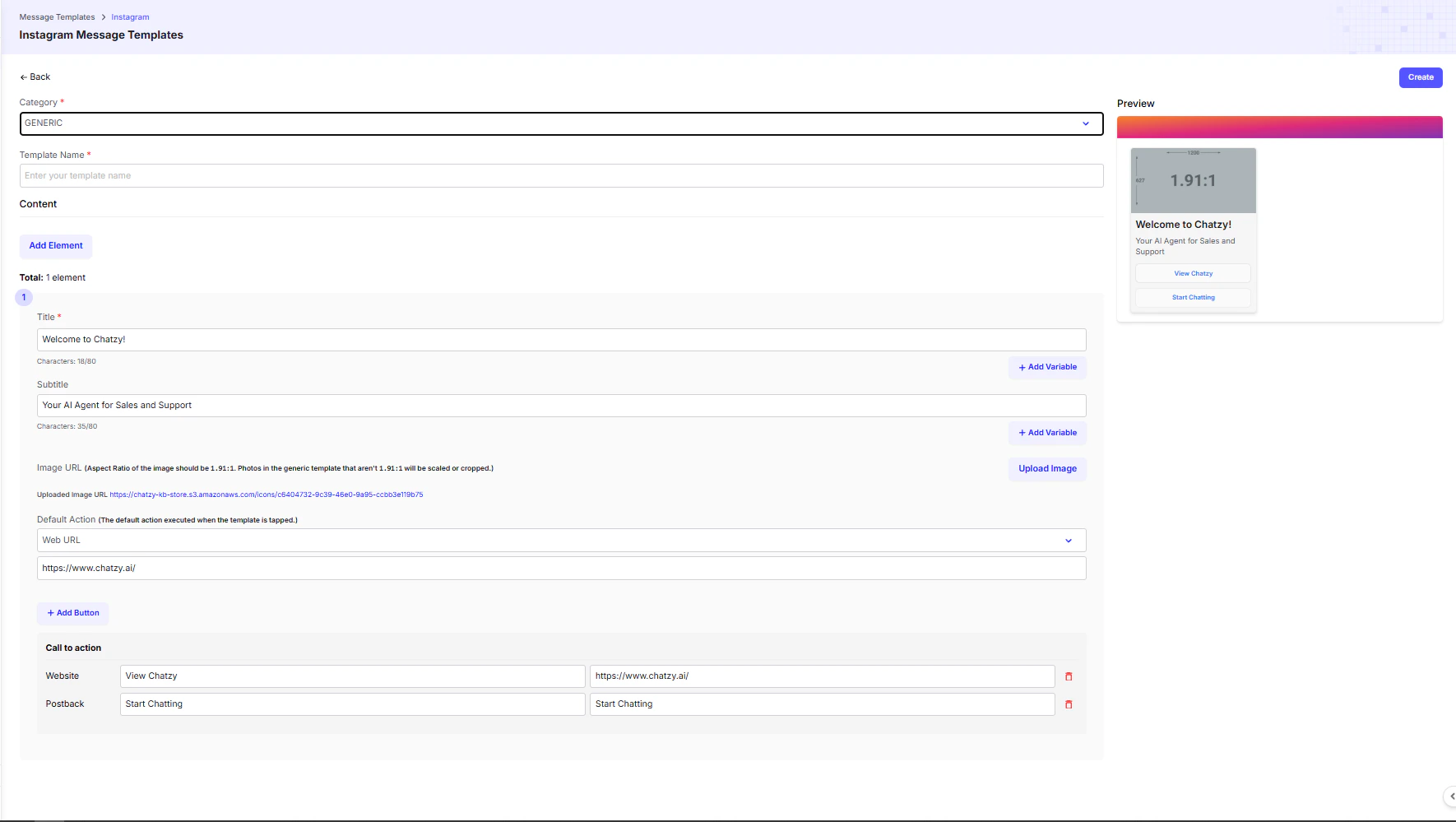Open the uploaded image S3 URL link
This screenshot has height=822, width=1456.
[x=267, y=495]
